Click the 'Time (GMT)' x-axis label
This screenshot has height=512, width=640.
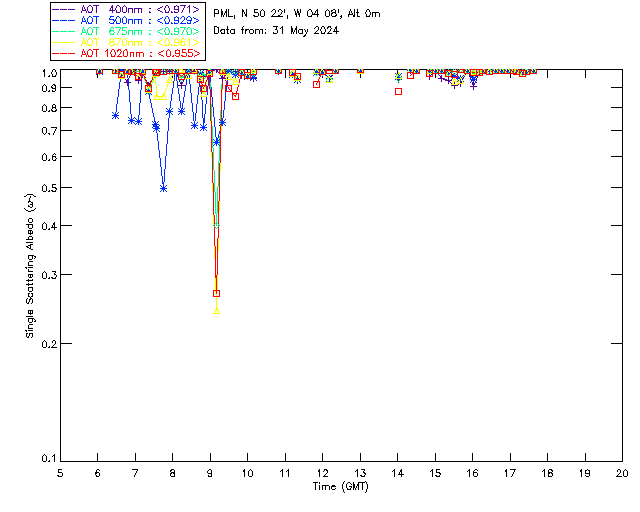pyautogui.click(x=341, y=487)
